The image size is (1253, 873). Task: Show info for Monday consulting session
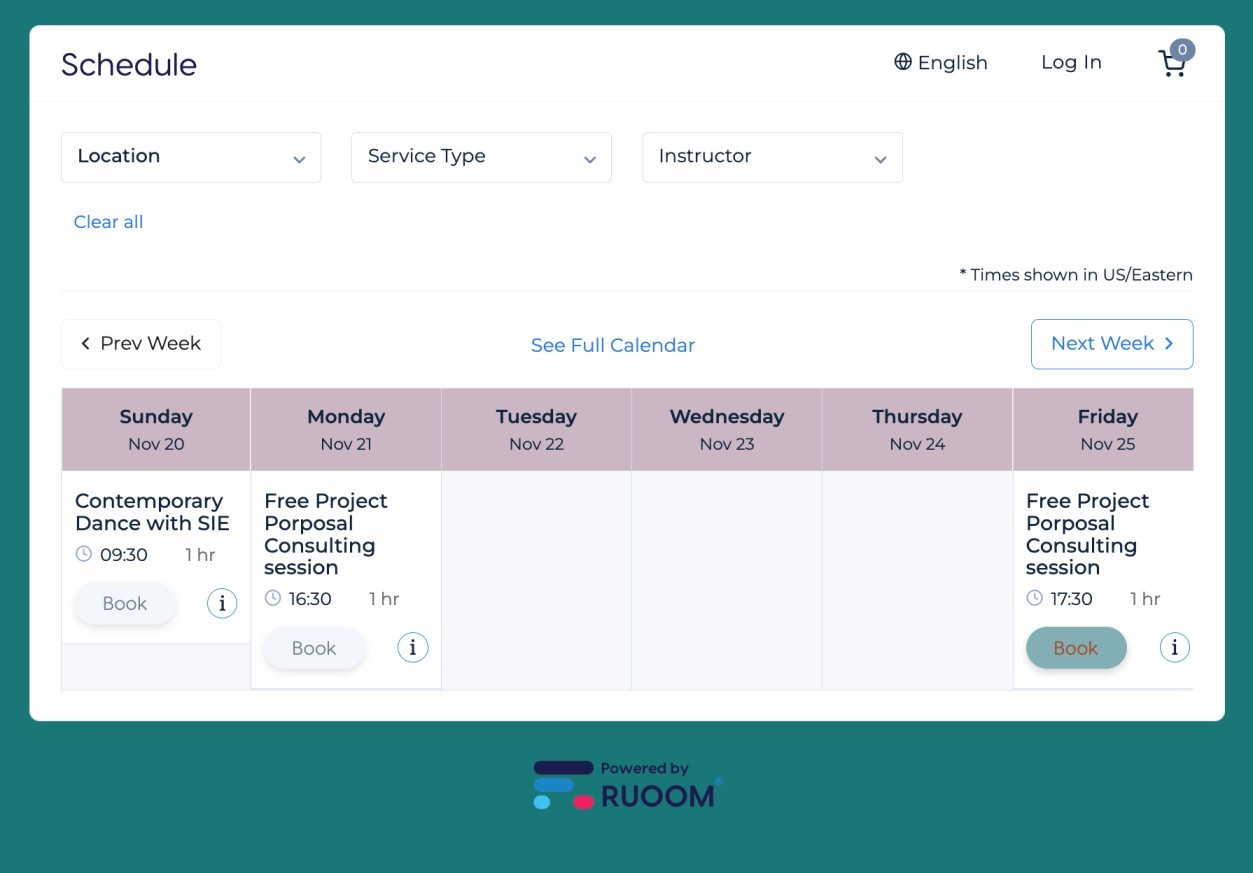(x=412, y=647)
